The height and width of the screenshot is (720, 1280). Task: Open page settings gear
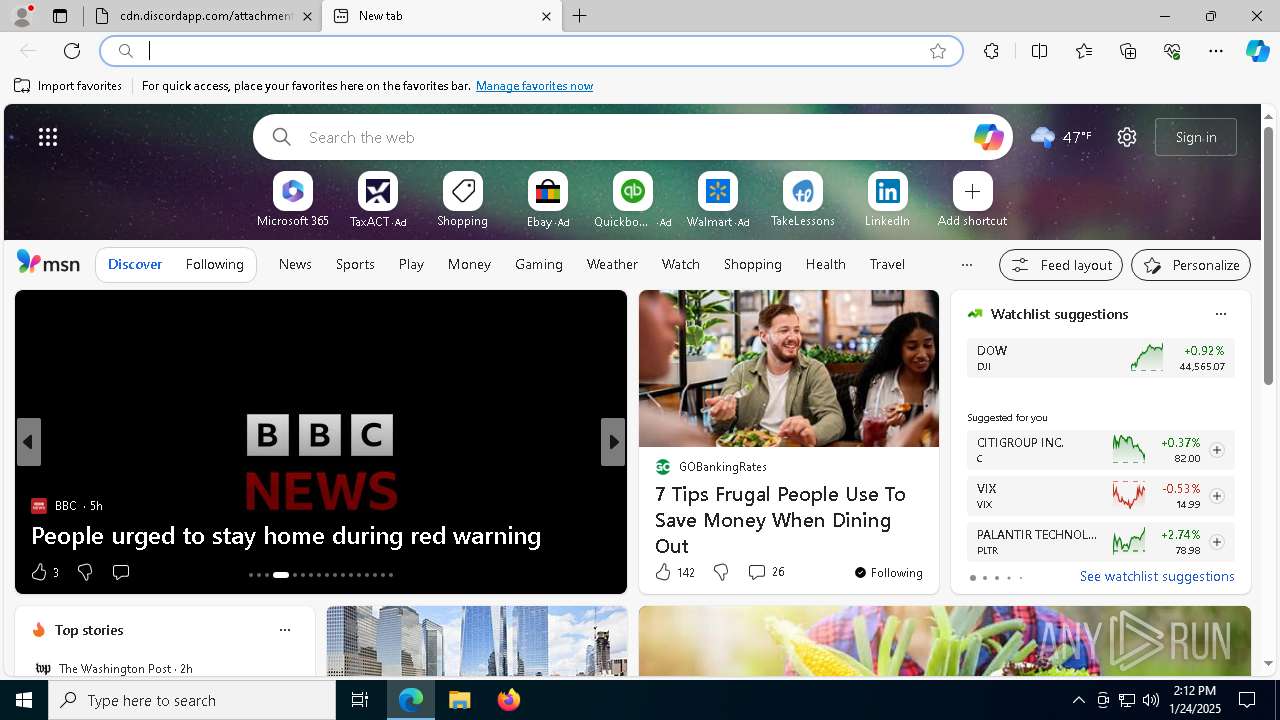[1127, 137]
